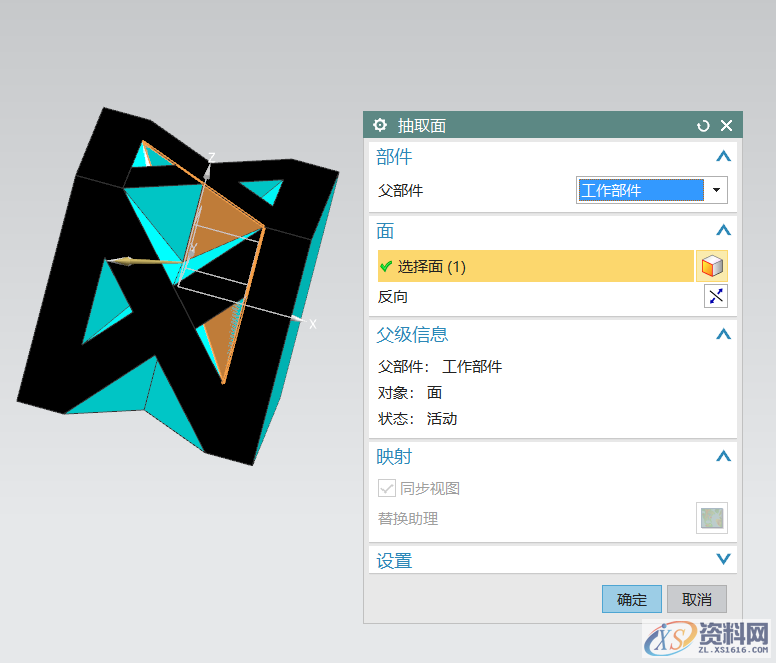Screen dimensions: 776x663
Task: Toggle the 同步视图 checkbox
Action: click(x=387, y=488)
